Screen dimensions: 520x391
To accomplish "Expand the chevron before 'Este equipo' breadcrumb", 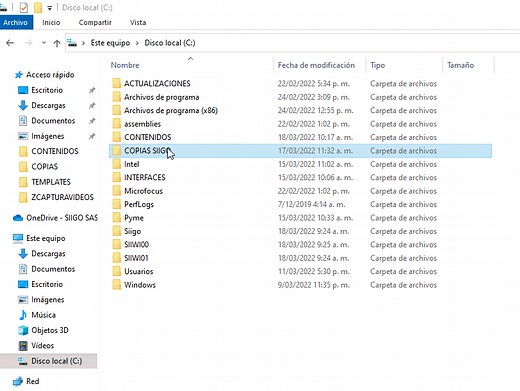I will pyautogui.click(x=83, y=43).
